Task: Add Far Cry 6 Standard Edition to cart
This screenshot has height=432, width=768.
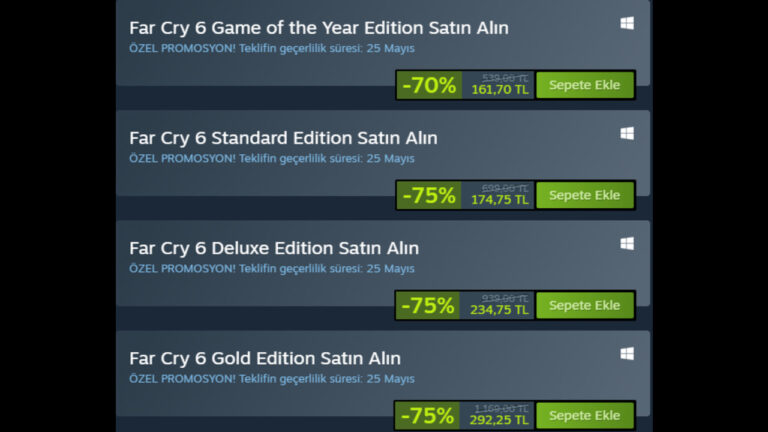Action: coord(585,195)
